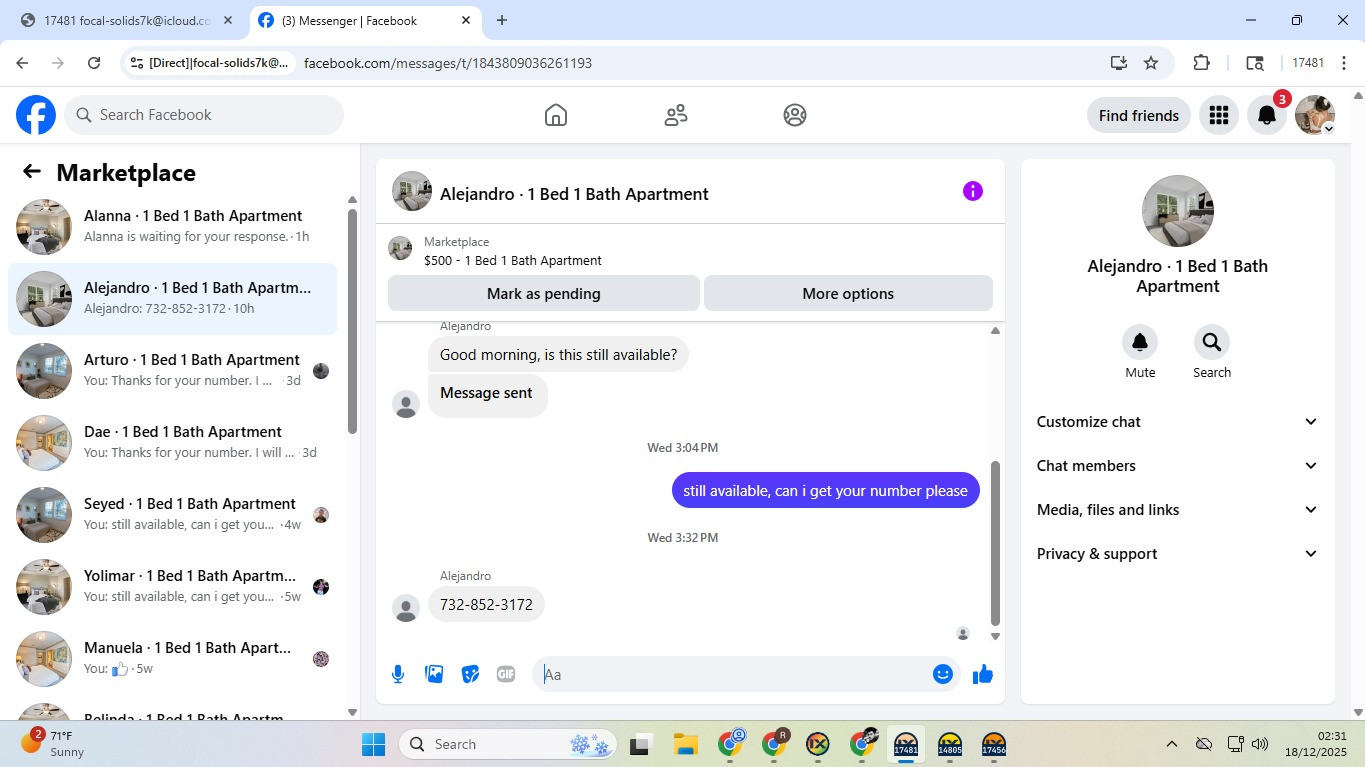The height and width of the screenshot is (767, 1365).
Task: Select the 'Good morning, is this still available?' message
Action: 558,355
